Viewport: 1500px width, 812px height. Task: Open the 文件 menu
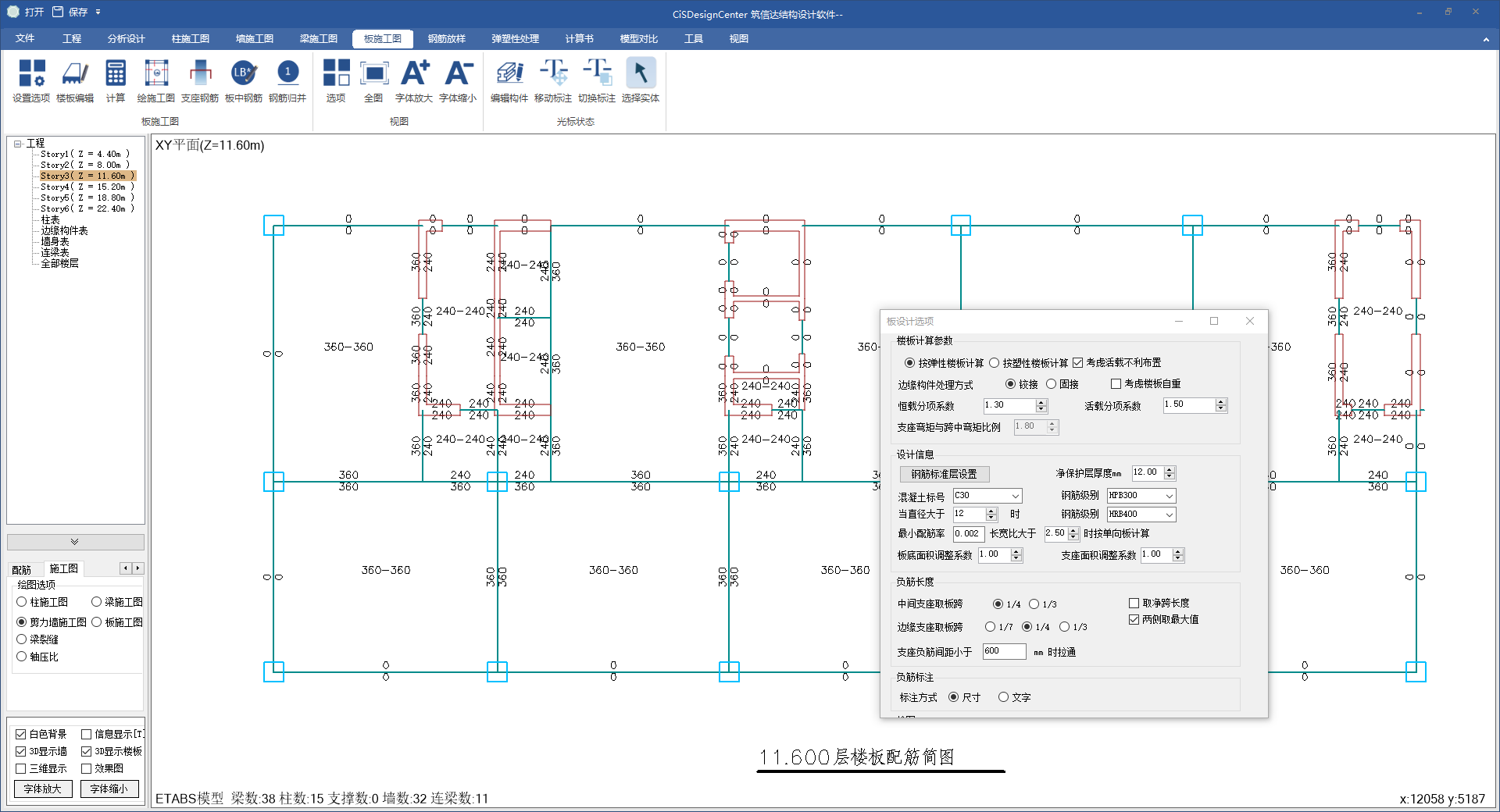[x=25, y=39]
